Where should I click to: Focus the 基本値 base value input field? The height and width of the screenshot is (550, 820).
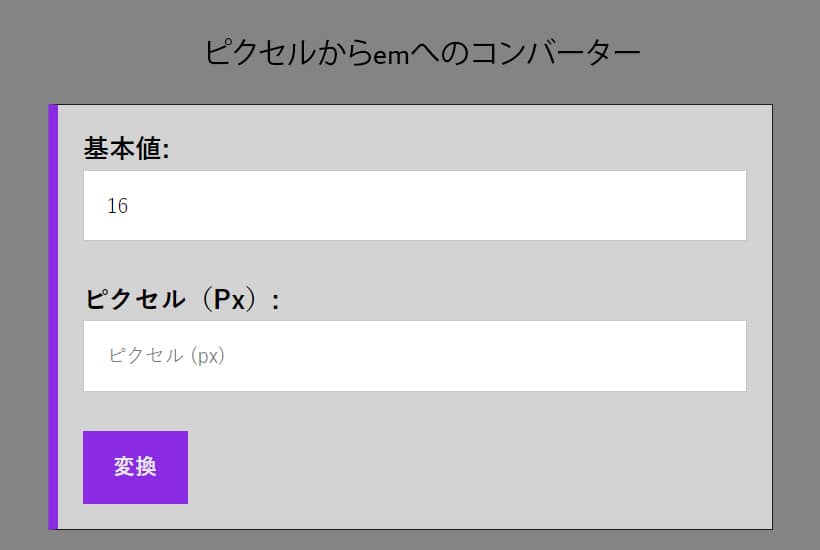click(x=414, y=206)
